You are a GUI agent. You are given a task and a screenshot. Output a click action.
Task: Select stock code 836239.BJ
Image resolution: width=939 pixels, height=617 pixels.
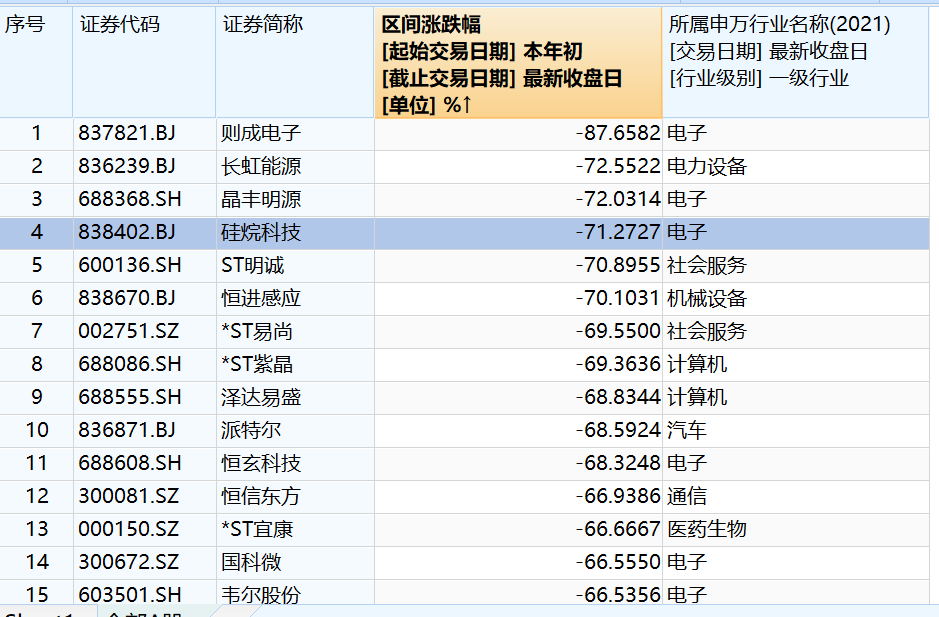click(x=127, y=166)
